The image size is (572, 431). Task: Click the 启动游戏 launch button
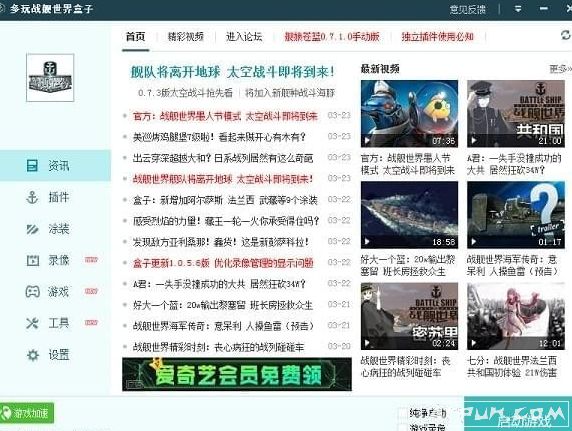(x=518, y=414)
